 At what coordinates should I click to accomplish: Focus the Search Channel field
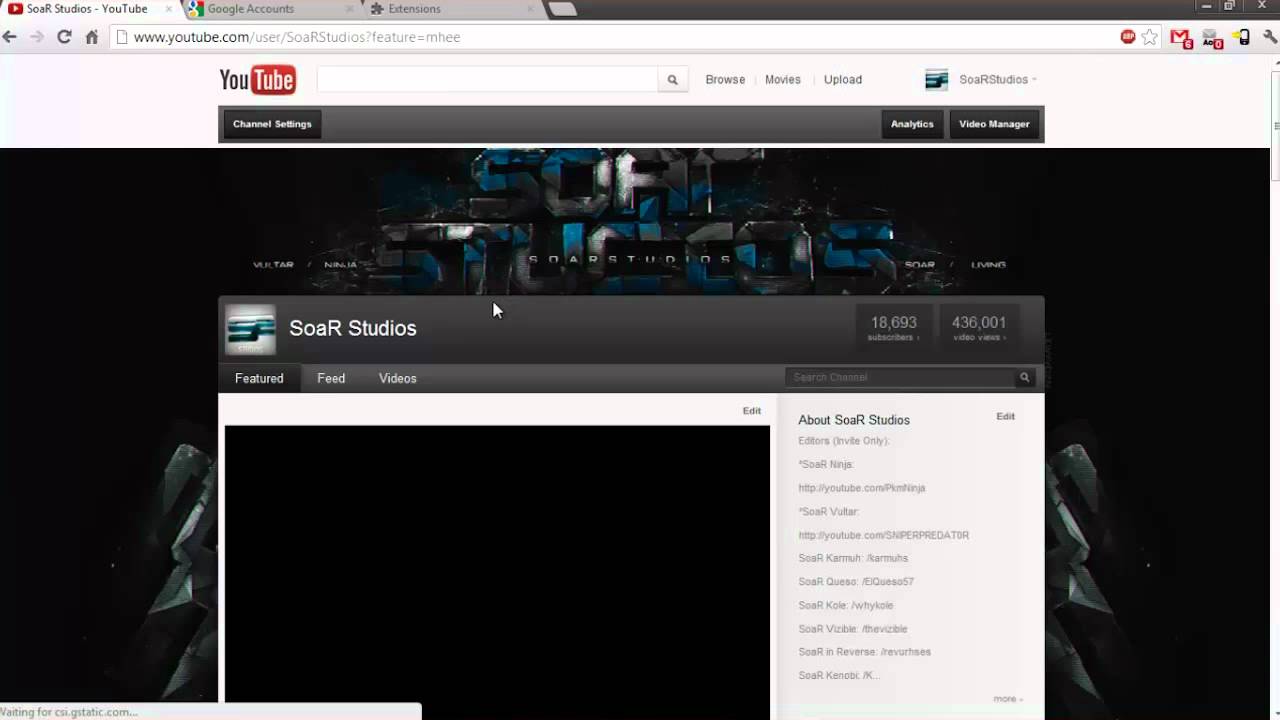pyautogui.click(x=901, y=377)
